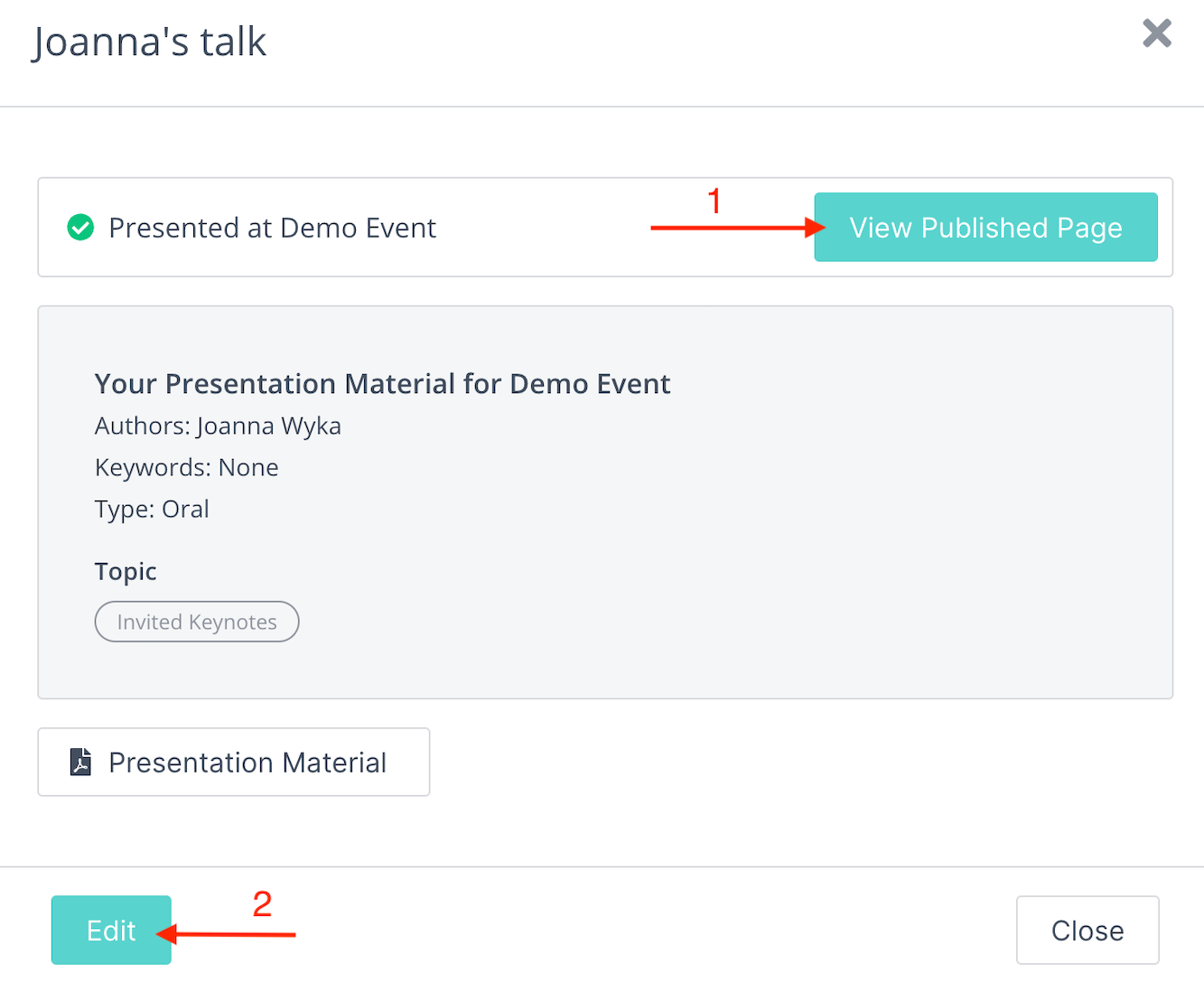Click the PDF file icon

click(x=81, y=763)
